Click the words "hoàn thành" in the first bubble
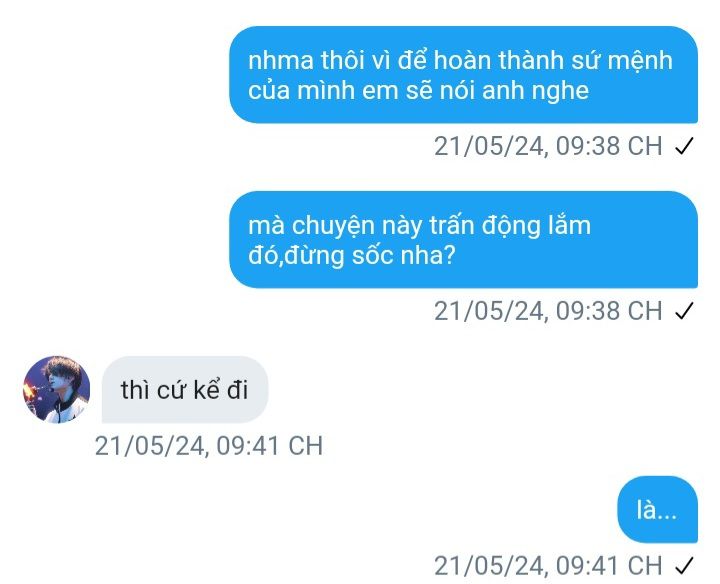Screen dimensions: 720x584 coord(499,61)
